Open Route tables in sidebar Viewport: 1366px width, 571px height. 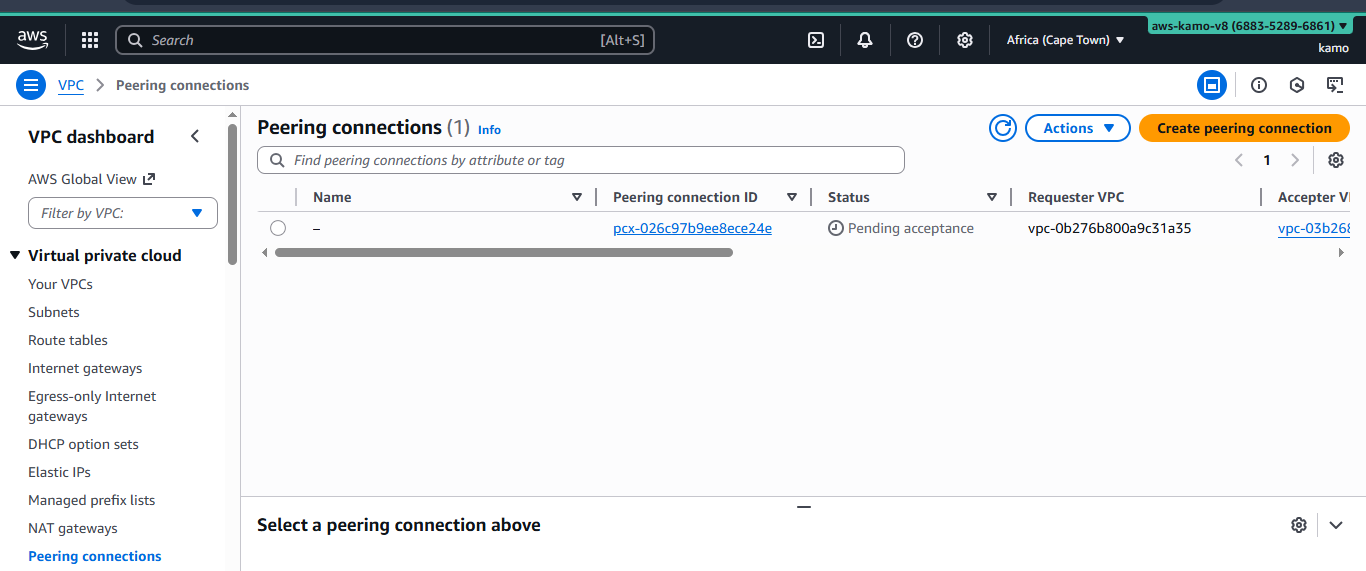pos(68,340)
